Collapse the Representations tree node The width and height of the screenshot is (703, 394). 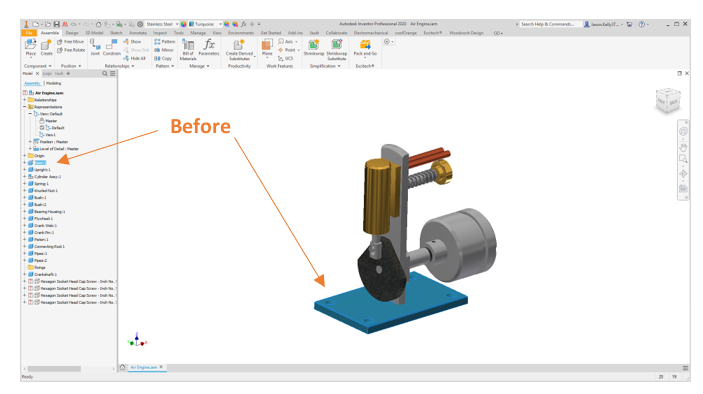[25, 107]
